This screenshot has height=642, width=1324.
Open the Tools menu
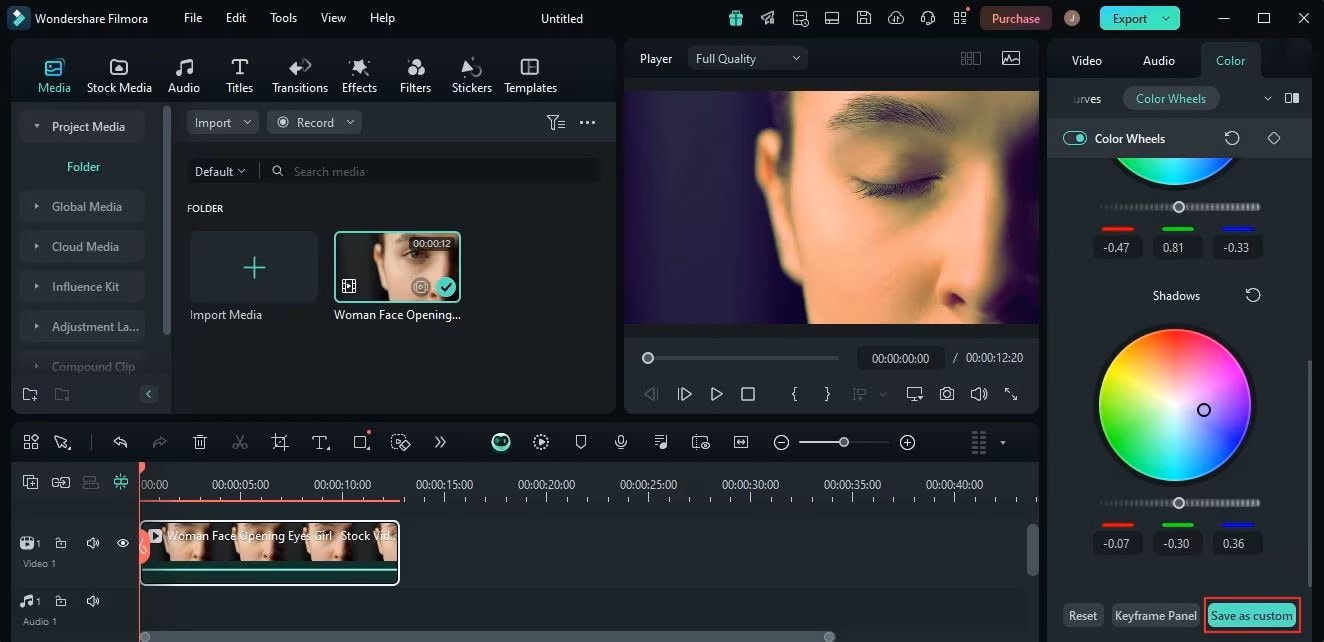283,17
